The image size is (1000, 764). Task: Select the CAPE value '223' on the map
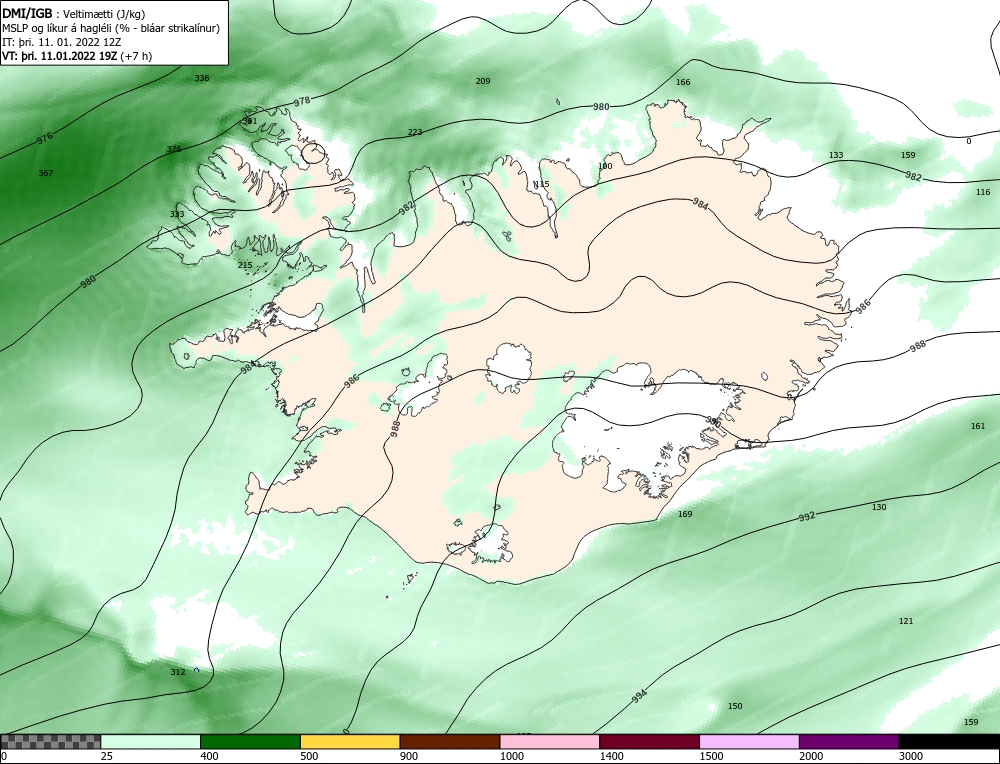[x=415, y=133]
